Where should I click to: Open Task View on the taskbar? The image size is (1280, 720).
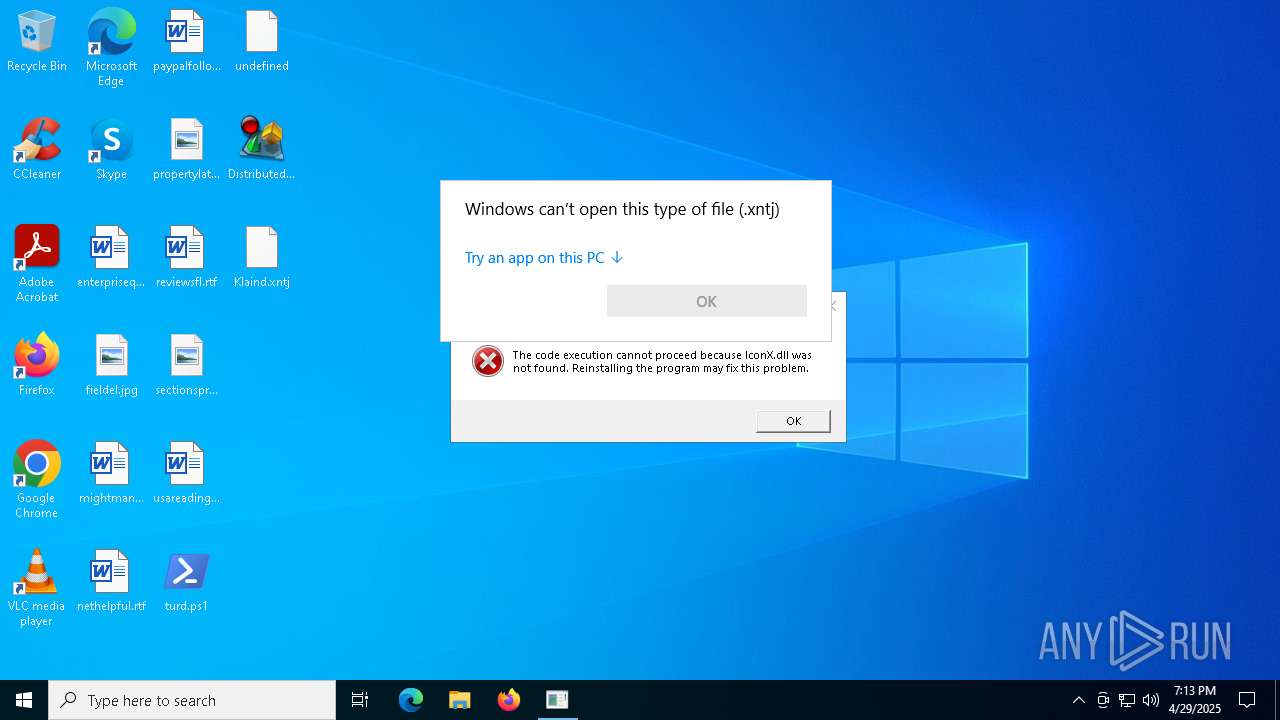pos(360,700)
